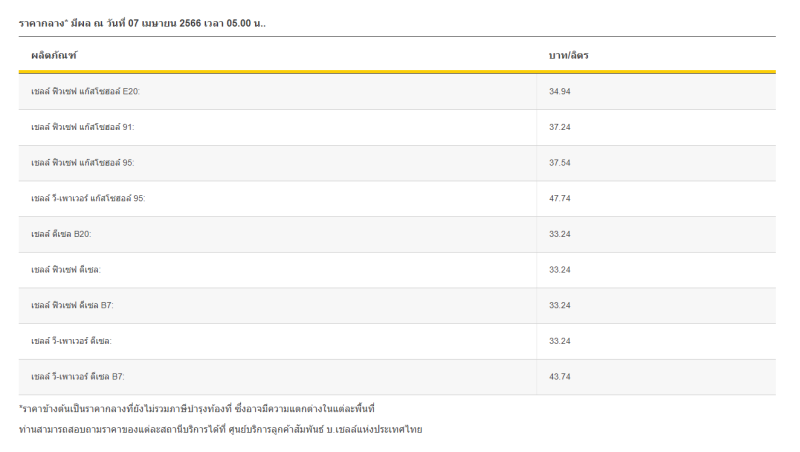Image resolution: width=800 pixels, height=452 pixels.
Task: Click the ผลิตภัณฑ์ column header
Action: pyautogui.click(x=54, y=55)
